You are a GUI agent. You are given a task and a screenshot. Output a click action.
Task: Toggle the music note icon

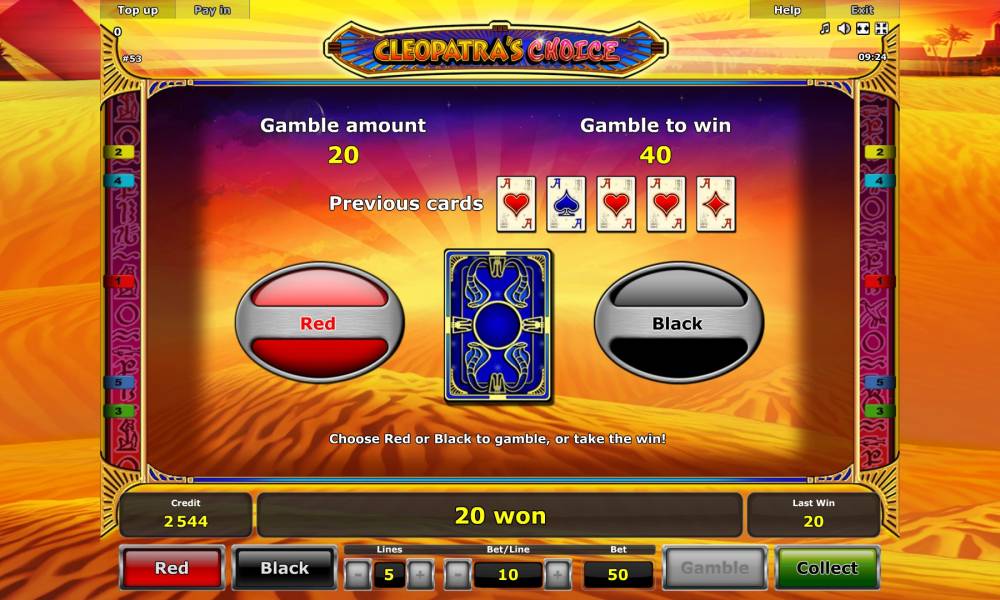(x=825, y=29)
